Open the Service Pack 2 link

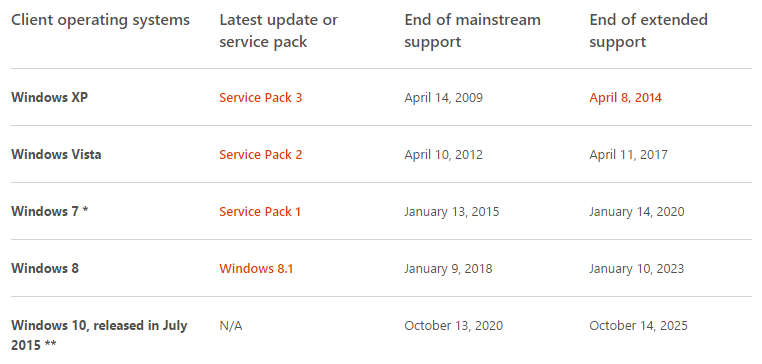260,155
